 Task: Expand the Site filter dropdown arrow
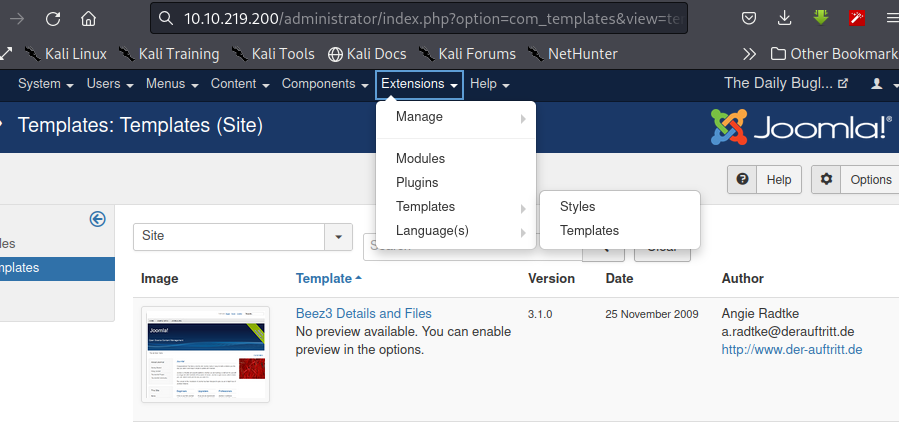pos(338,237)
